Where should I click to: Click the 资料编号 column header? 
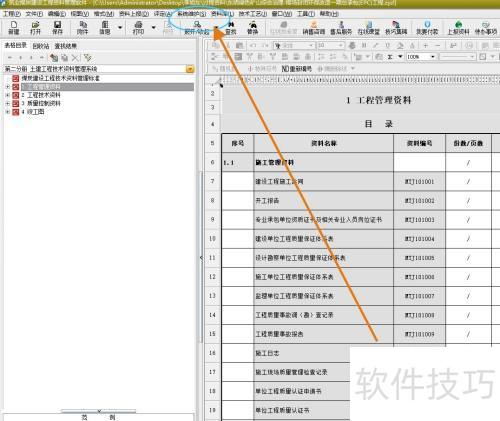pyautogui.click(x=419, y=143)
